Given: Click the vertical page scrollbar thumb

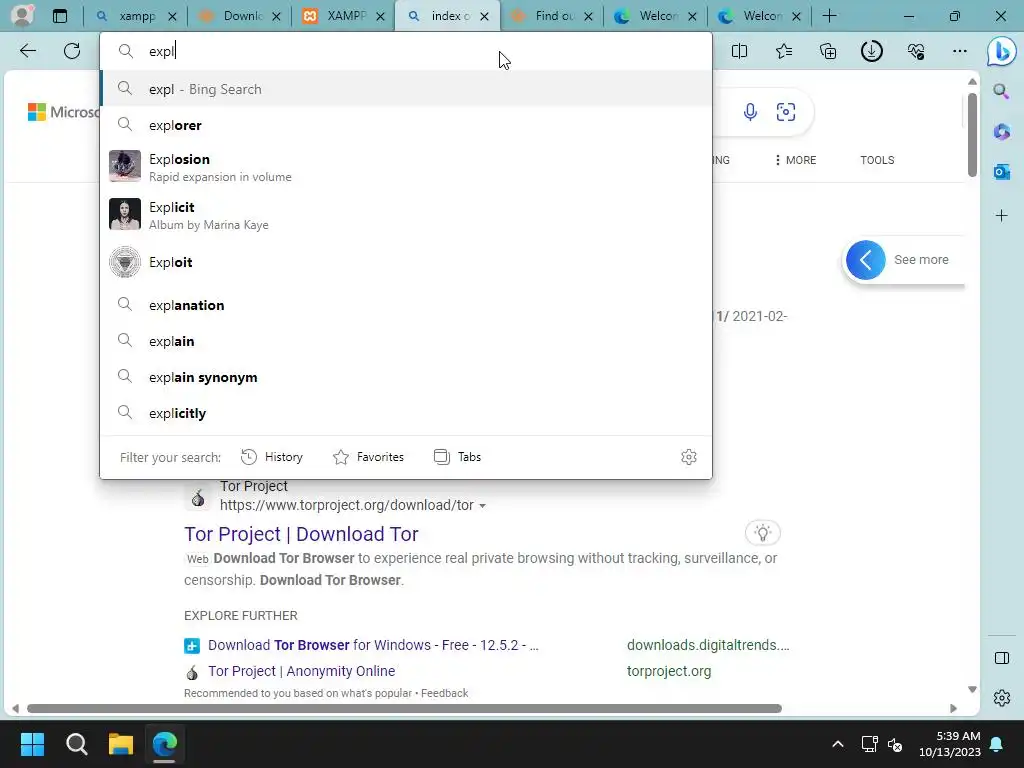Looking at the screenshot, I should (972, 135).
